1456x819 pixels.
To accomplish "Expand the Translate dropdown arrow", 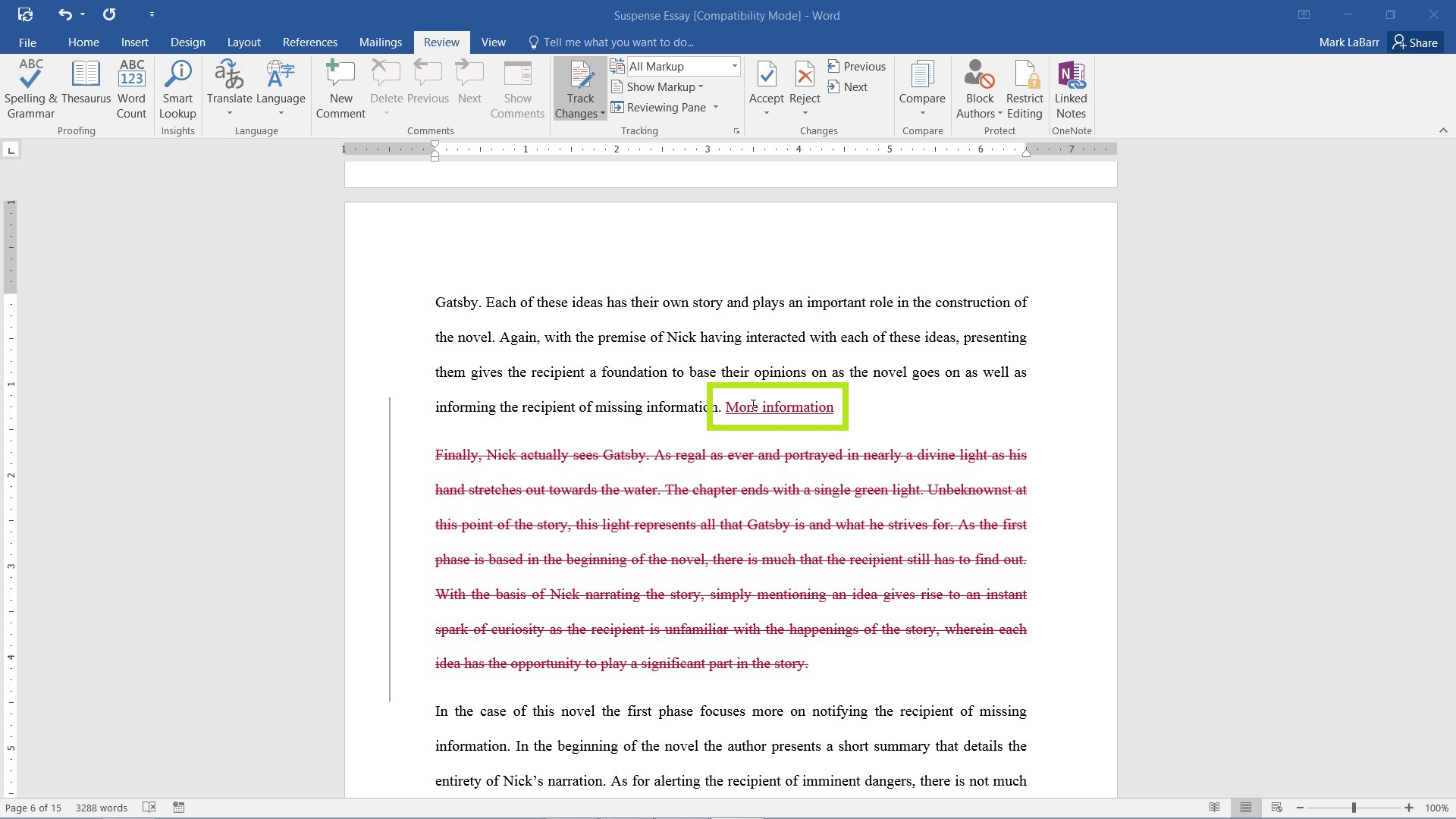I will click(229, 114).
